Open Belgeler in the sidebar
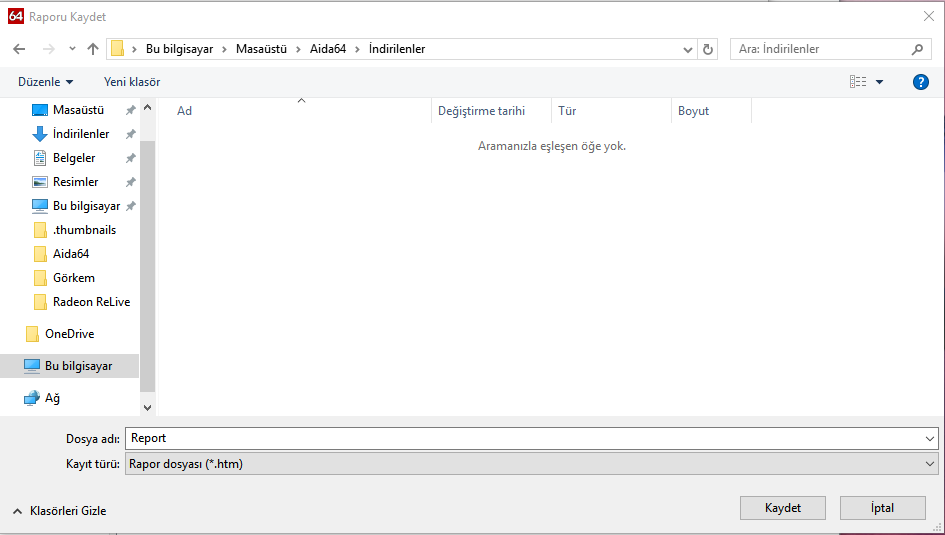The image size is (945, 535). [74, 158]
